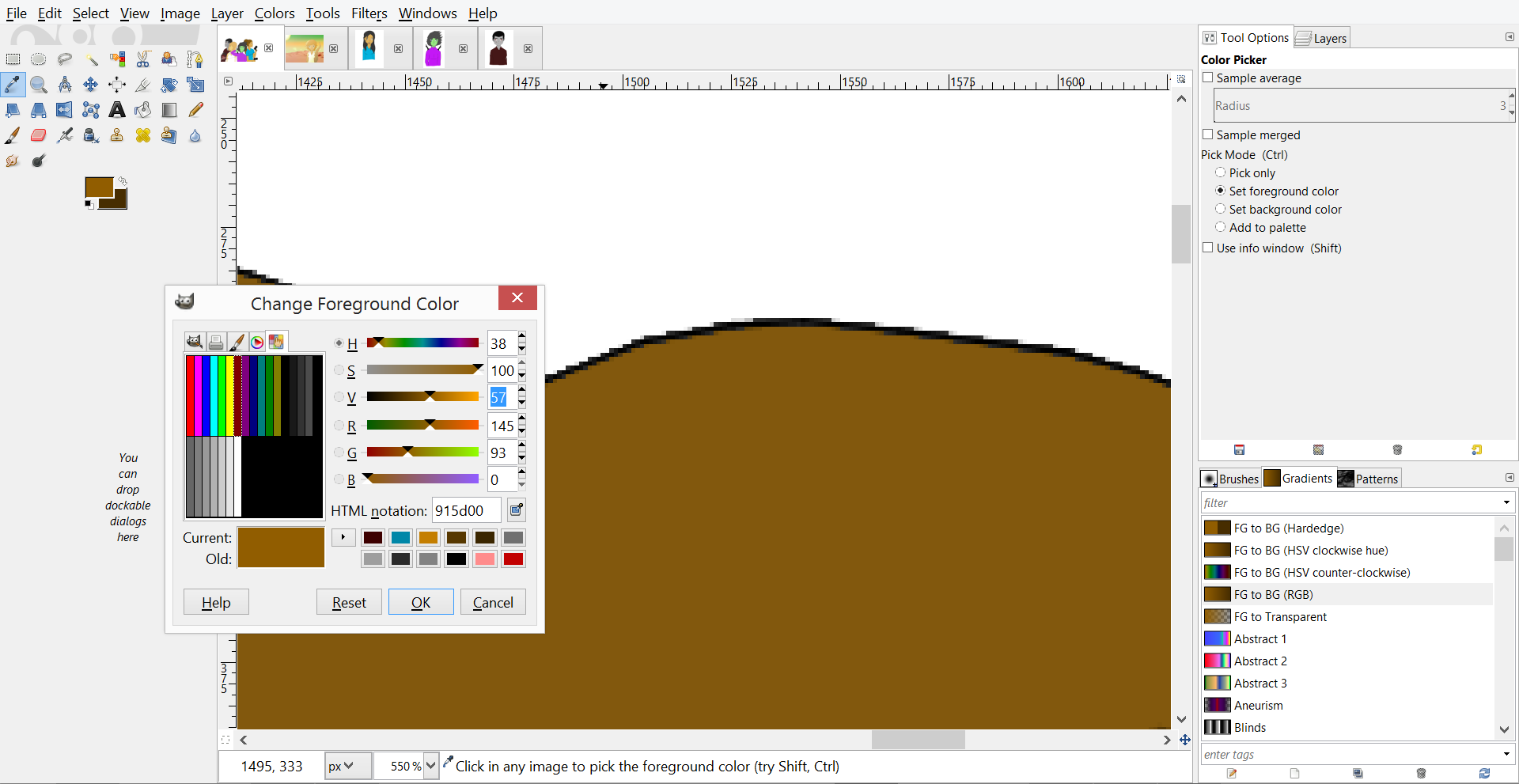This screenshot has height=784, width=1519.
Task: Select the Dodge/Burn tool
Action: click(38, 161)
